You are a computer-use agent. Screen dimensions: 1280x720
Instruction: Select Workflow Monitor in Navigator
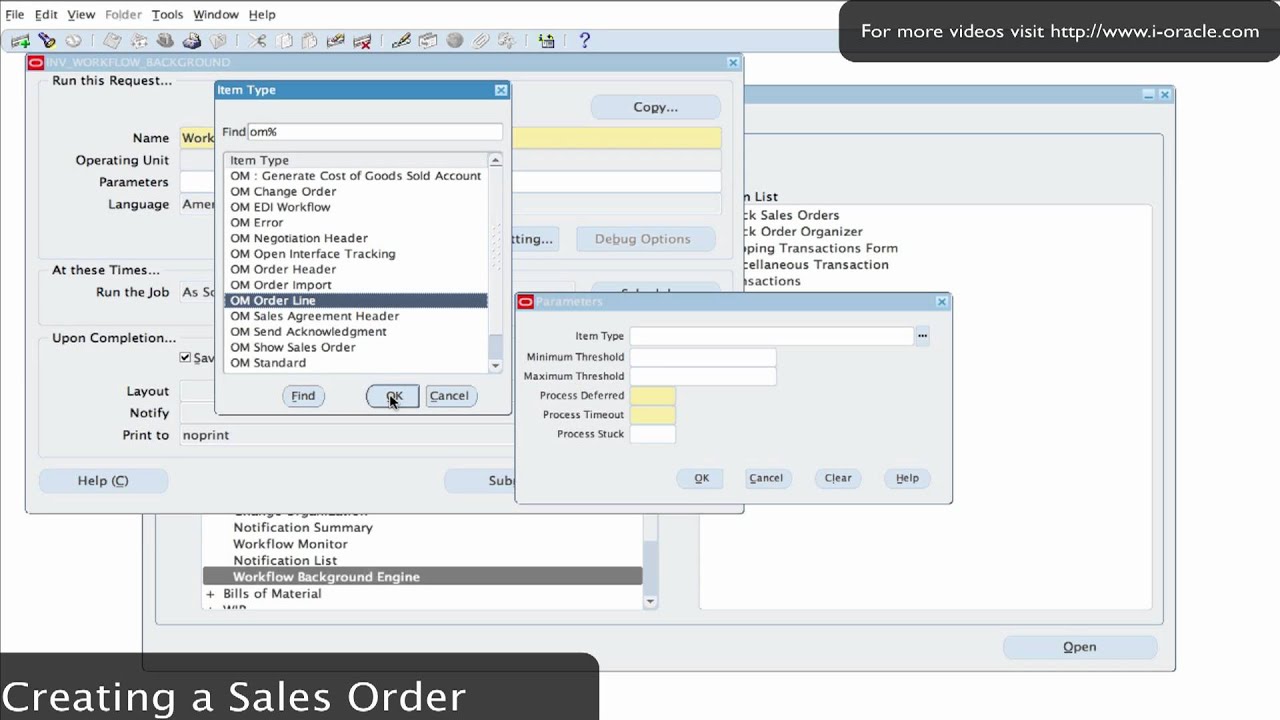pyautogui.click(x=290, y=544)
